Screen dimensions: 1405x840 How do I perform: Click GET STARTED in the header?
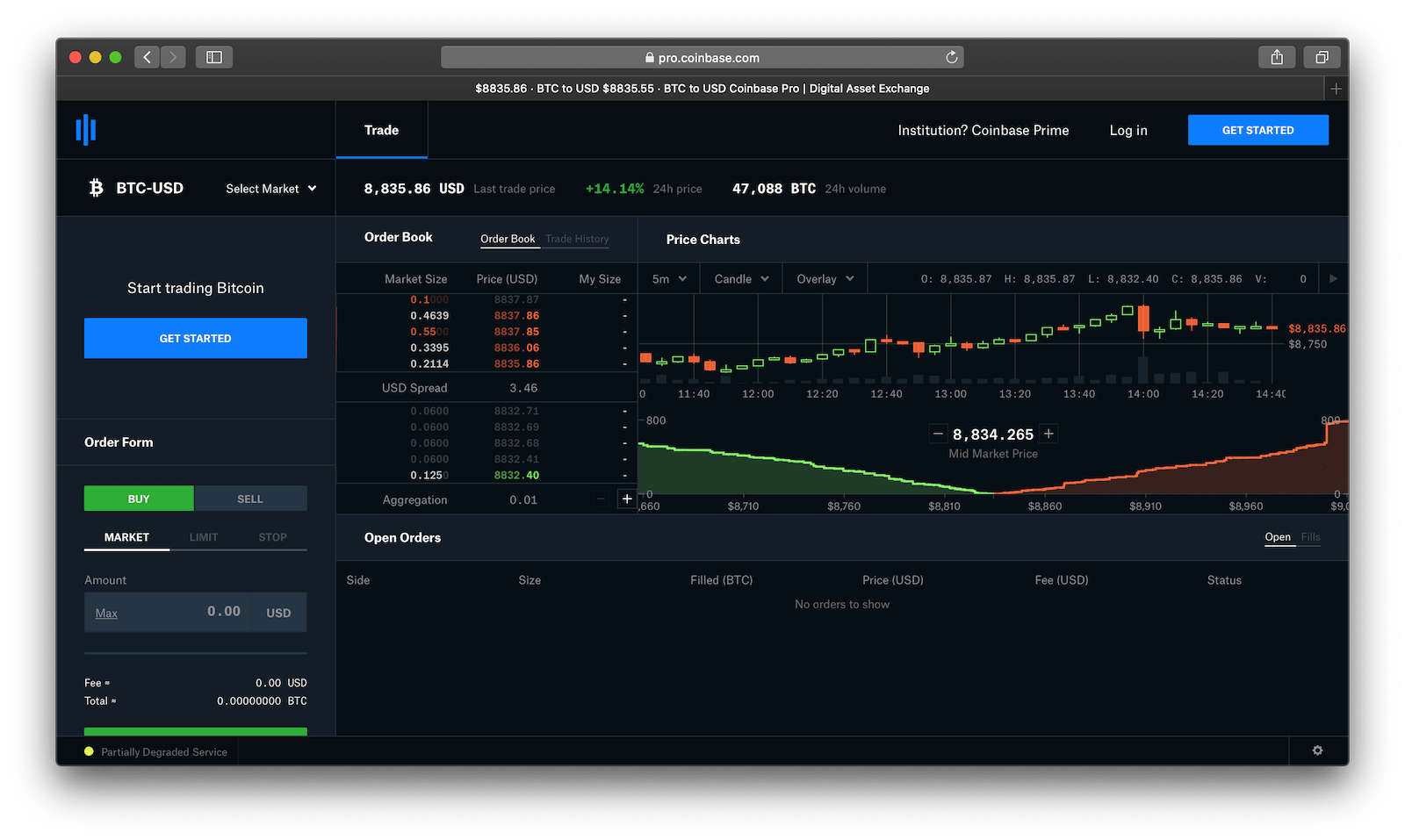(1257, 130)
